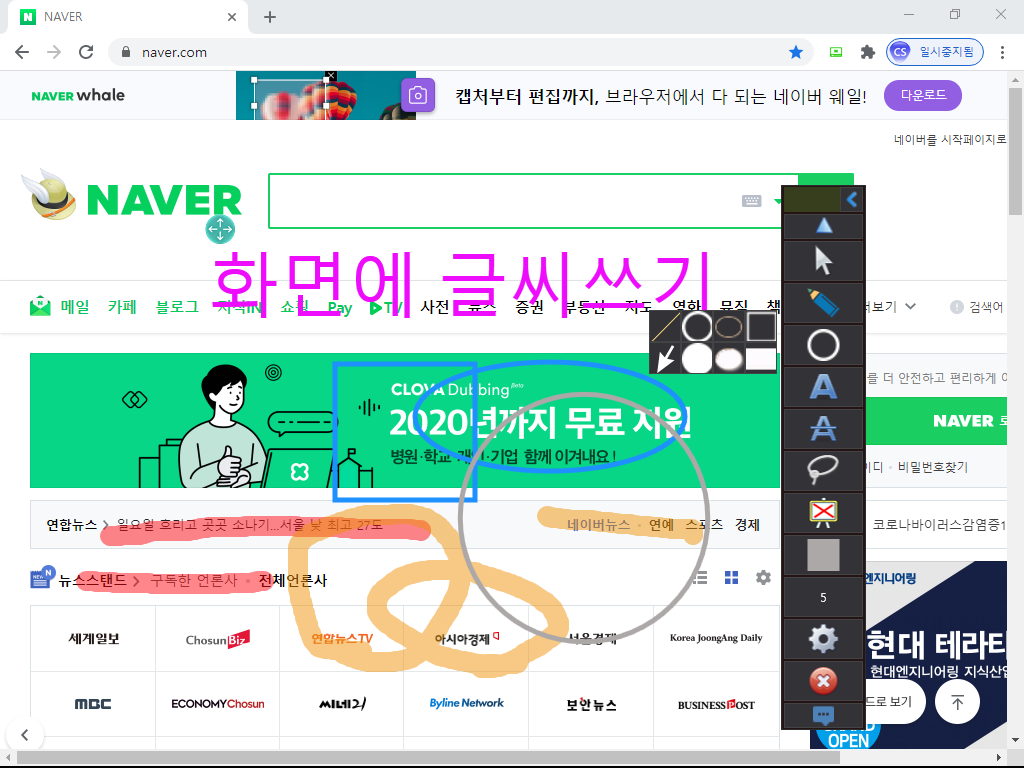Jump to top with the up-arrow button

pyautogui.click(x=957, y=702)
